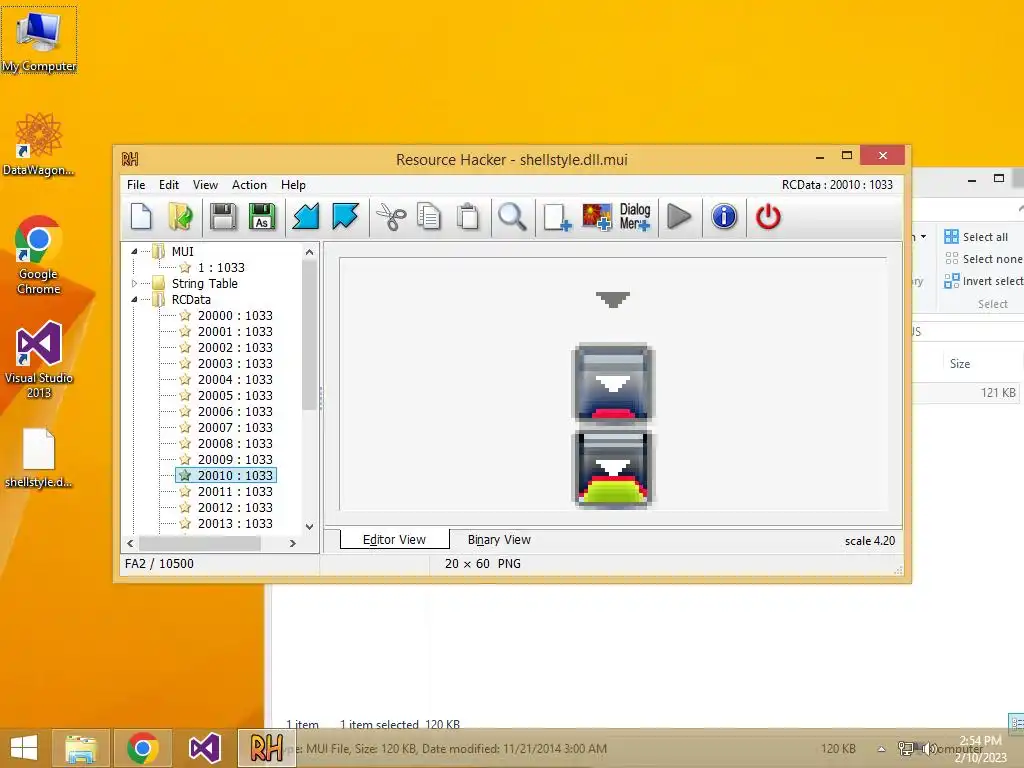Image resolution: width=1024 pixels, height=768 pixels.
Task: Add a new blank resource with the page-plus icon
Action: [557, 217]
